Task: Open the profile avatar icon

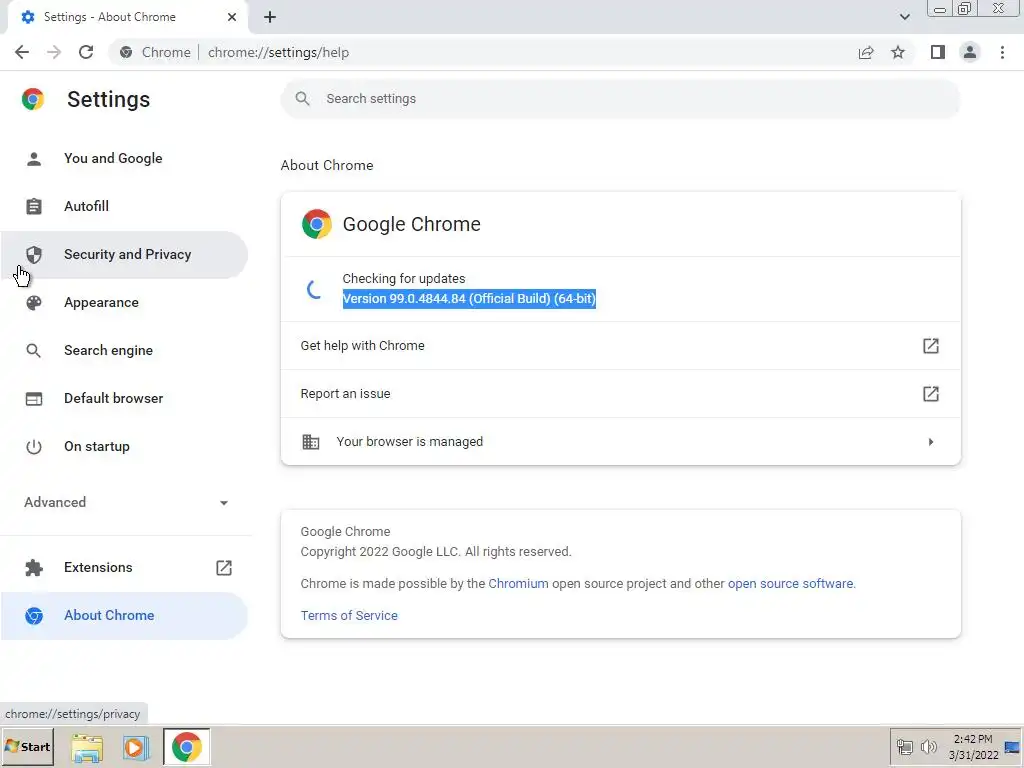Action: coord(970,52)
